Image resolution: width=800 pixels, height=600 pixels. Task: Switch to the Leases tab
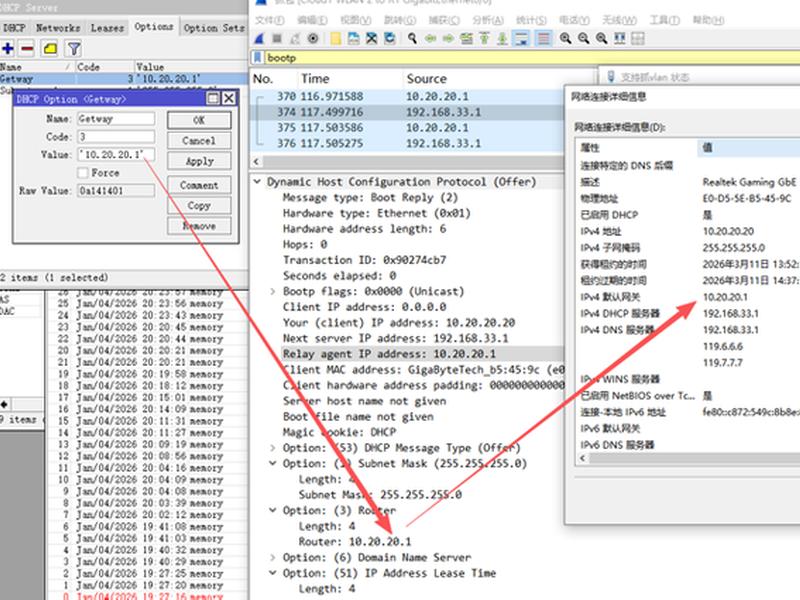pyautogui.click(x=108, y=28)
